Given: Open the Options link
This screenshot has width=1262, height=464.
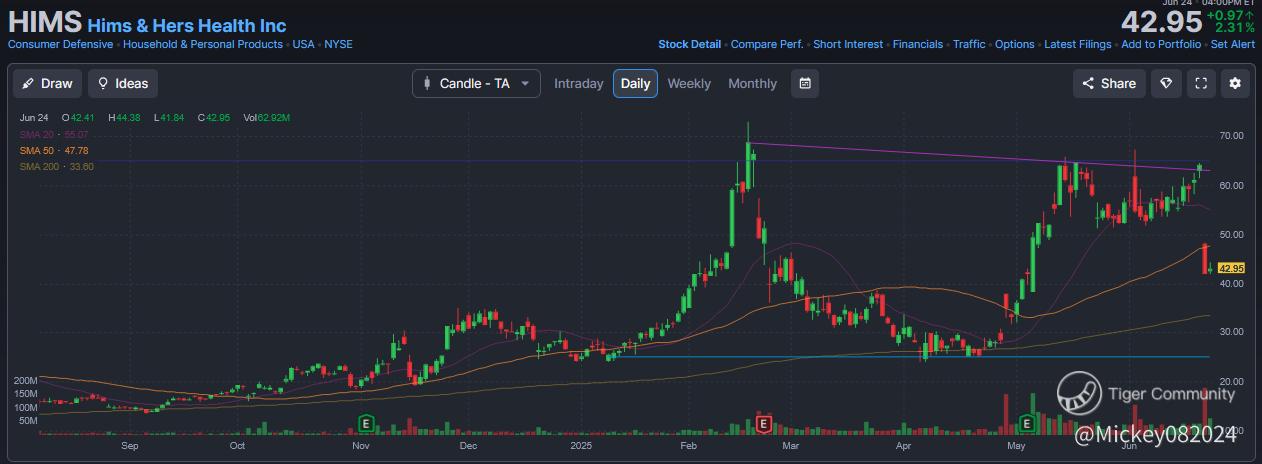Looking at the screenshot, I should tap(1014, 45).
